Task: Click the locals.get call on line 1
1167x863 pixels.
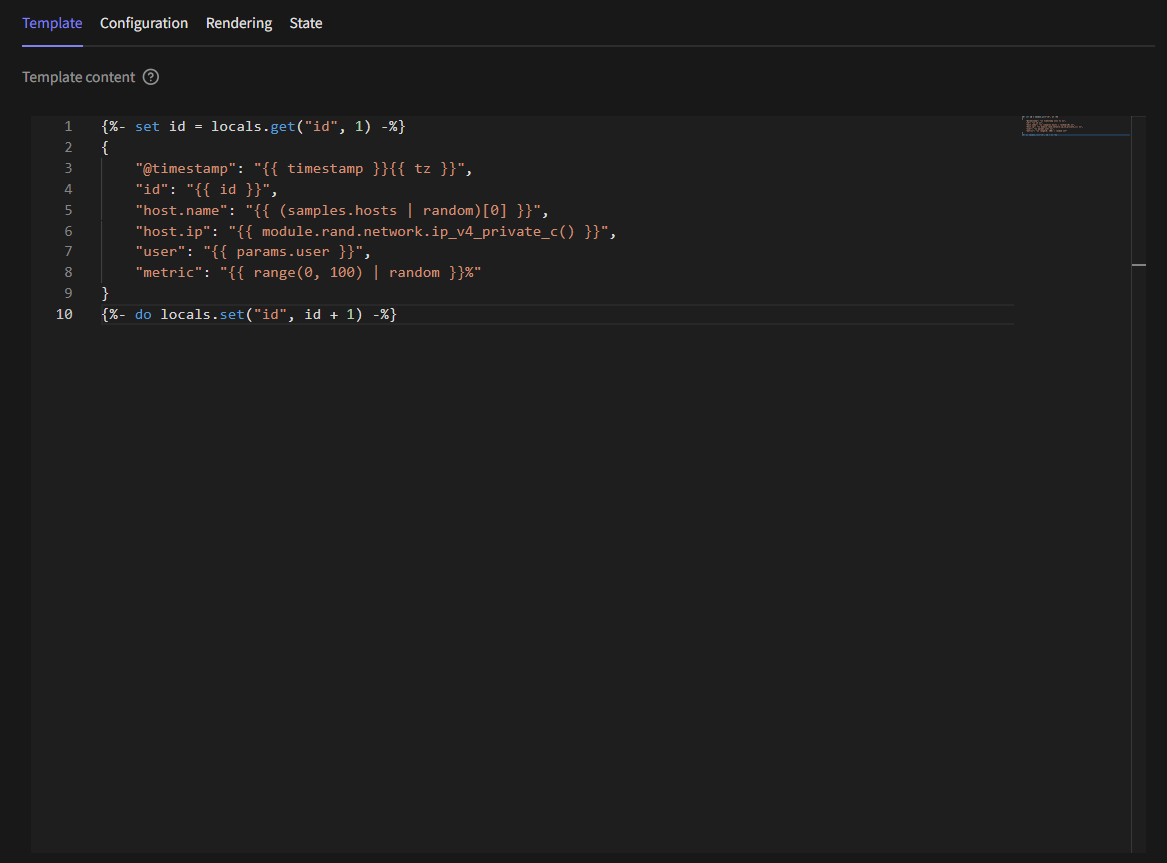Action: (253, 126)
